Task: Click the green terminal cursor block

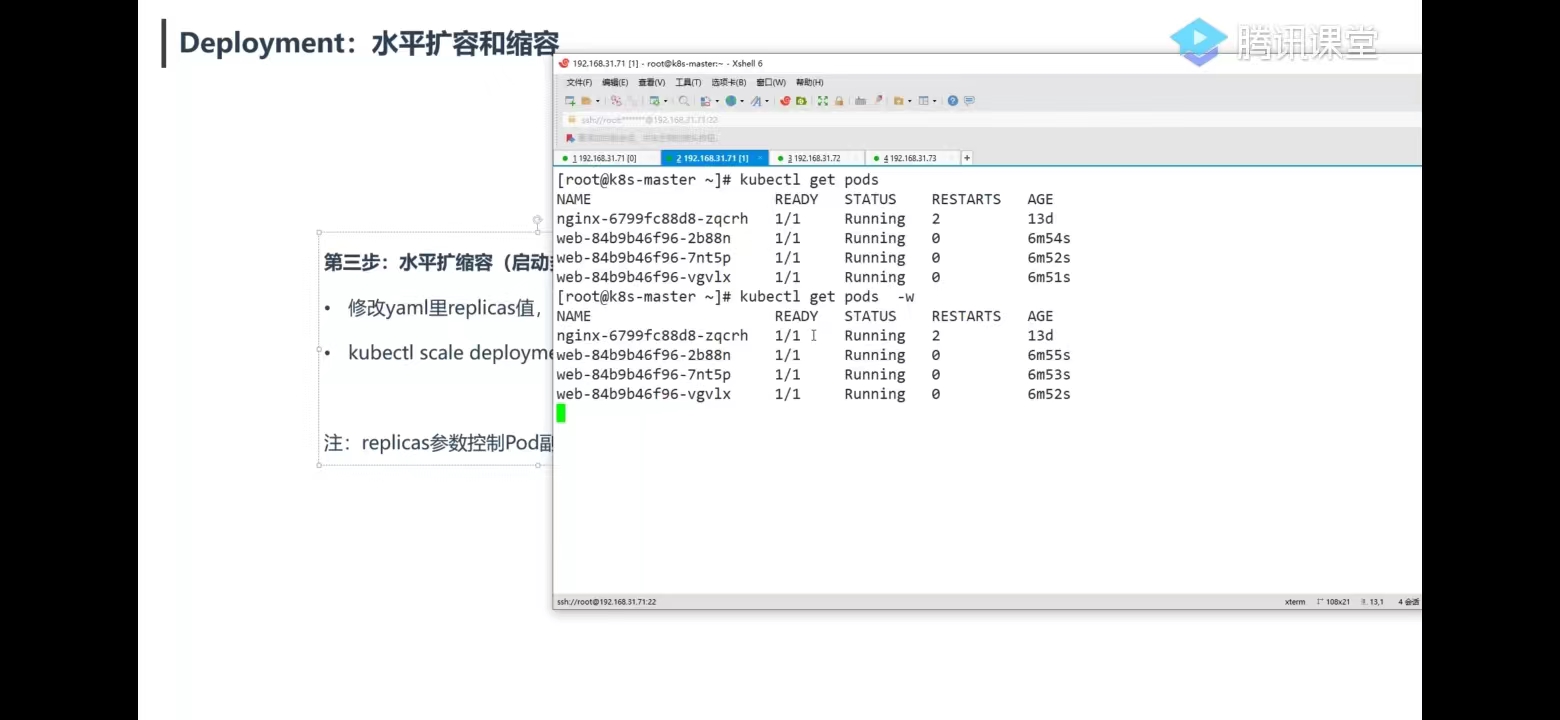Action: pyautogui.click(x=561, y=413)
